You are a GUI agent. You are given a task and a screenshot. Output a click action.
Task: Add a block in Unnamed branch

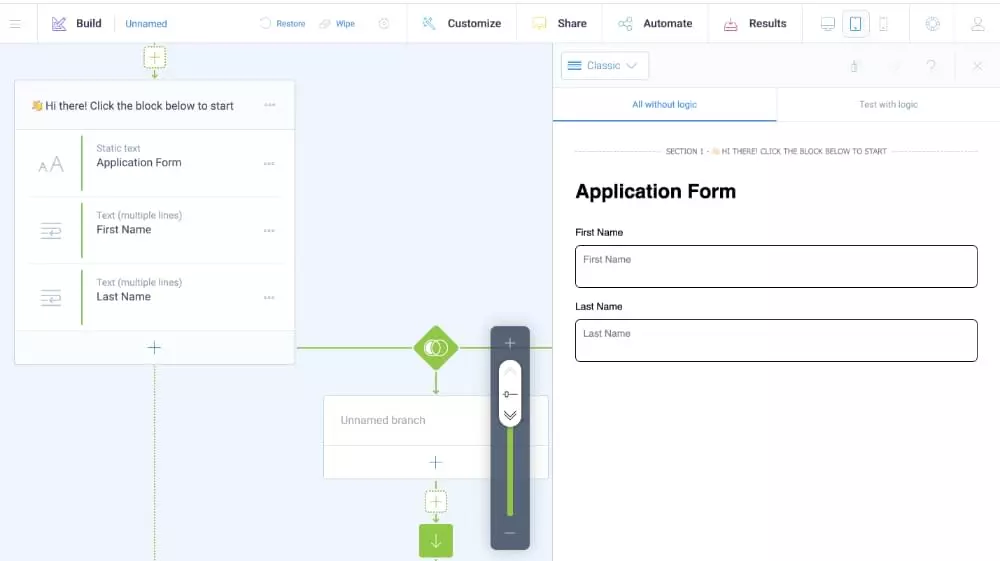click(x=436, y=462)
